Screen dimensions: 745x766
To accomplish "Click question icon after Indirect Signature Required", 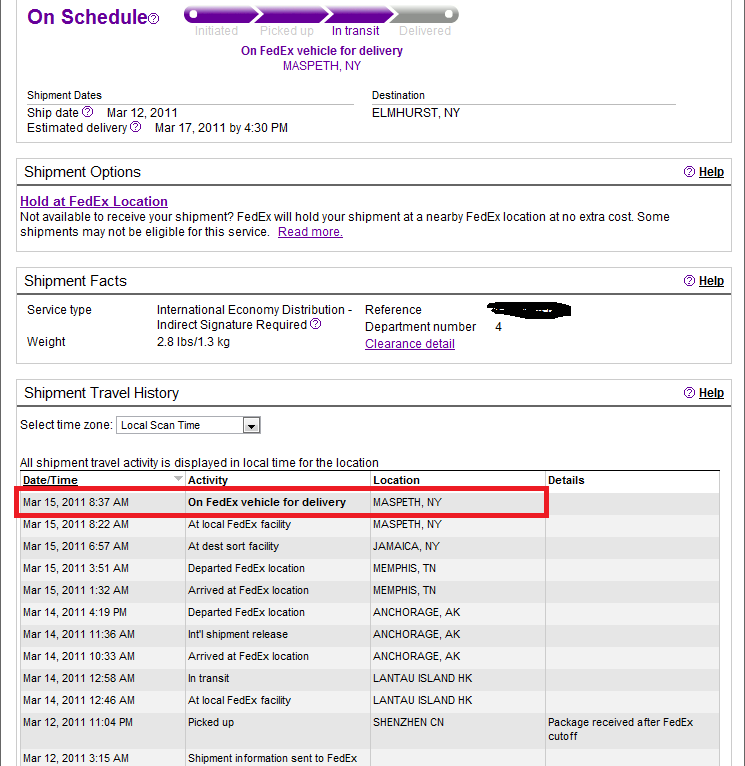I will [316, 323].
